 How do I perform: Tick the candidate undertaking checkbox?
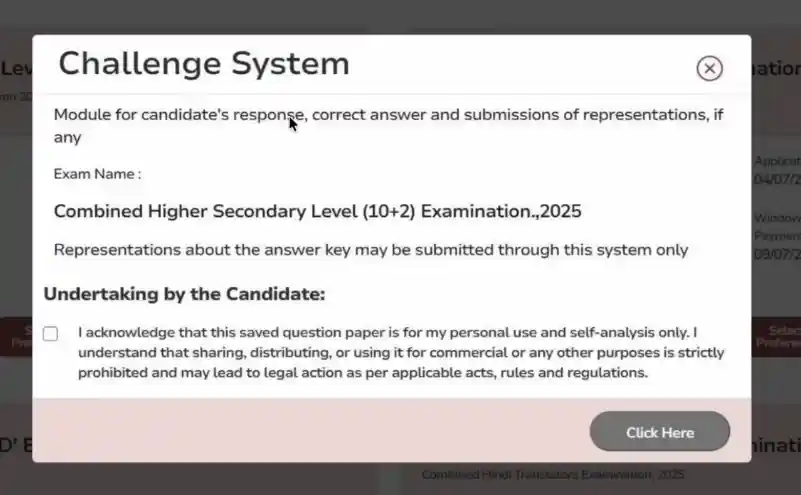click(50, 334)
